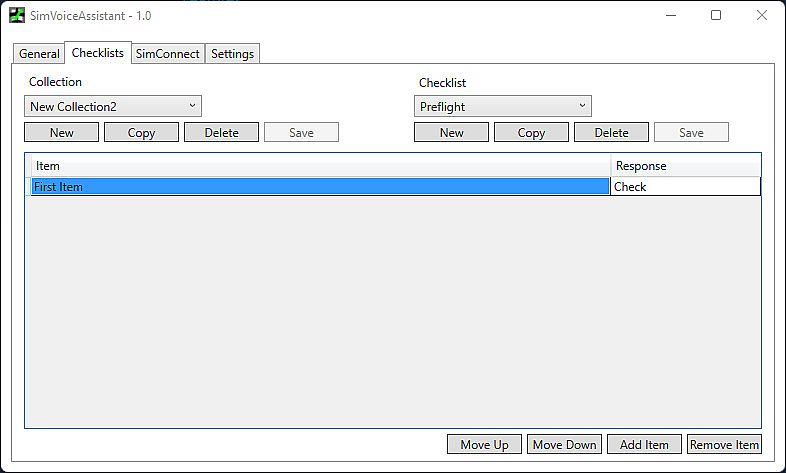Switch to the General tab

tap(39, 54)
